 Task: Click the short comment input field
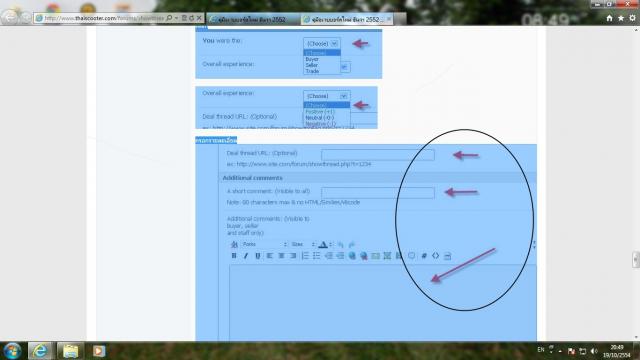378,193
